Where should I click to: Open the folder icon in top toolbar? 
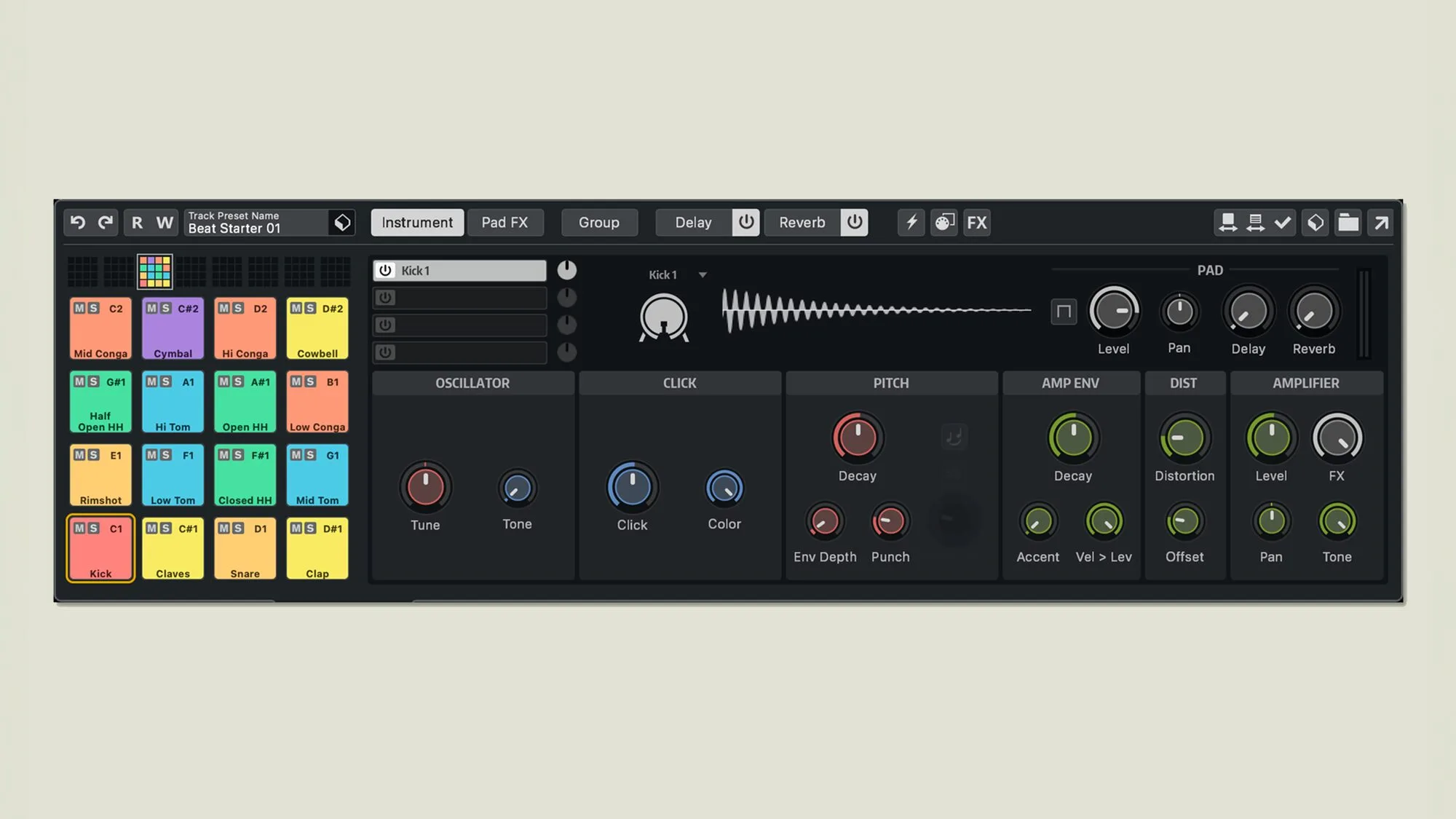coord(1348,223)
